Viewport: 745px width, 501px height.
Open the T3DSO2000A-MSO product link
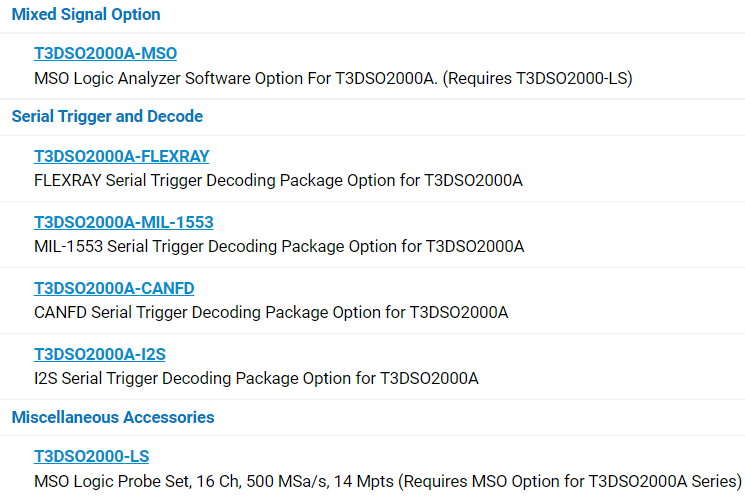tap(105, 54)
